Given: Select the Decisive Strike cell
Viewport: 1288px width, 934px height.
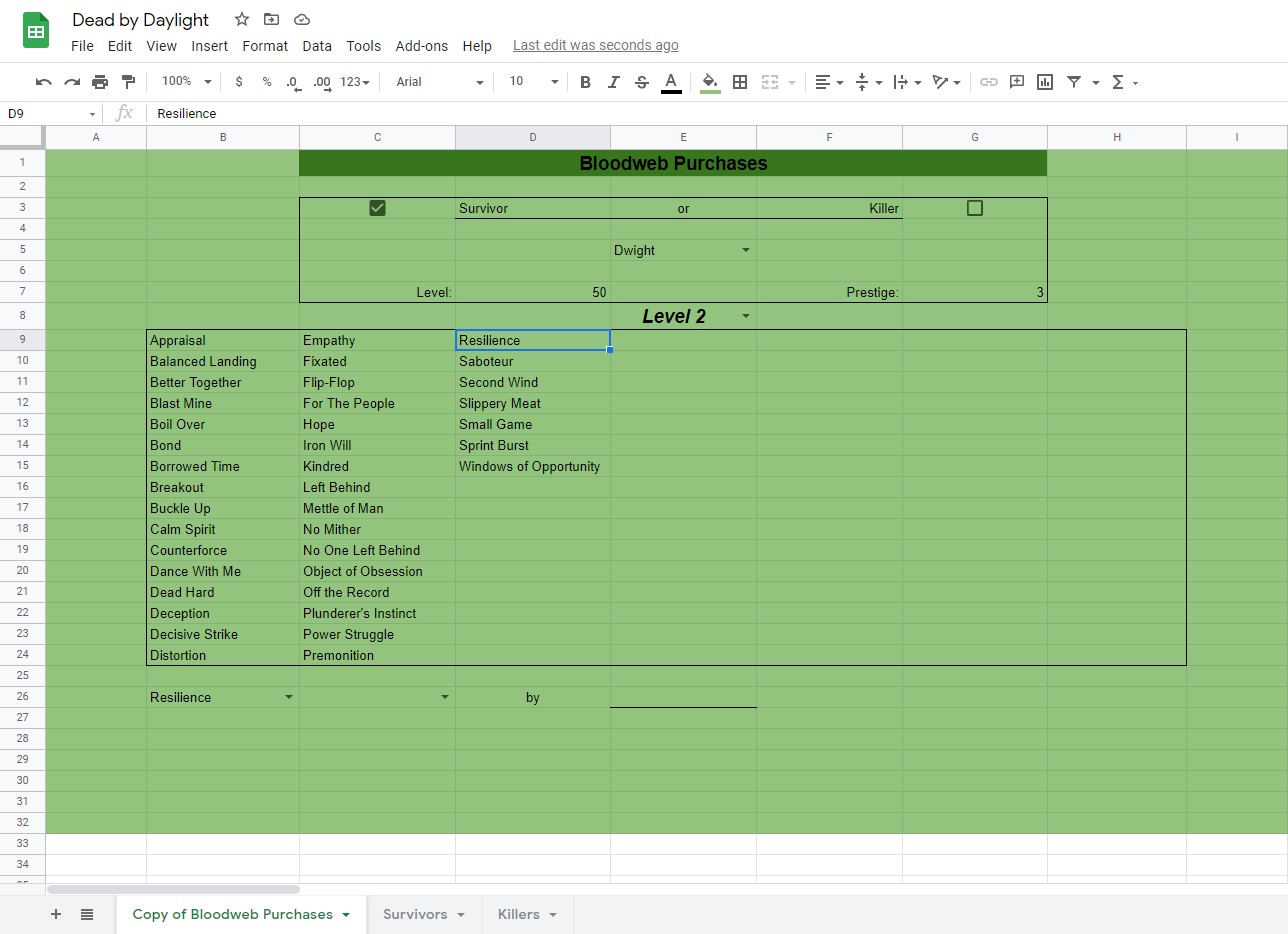Looking at the screenshot, I should click(223, 634).
